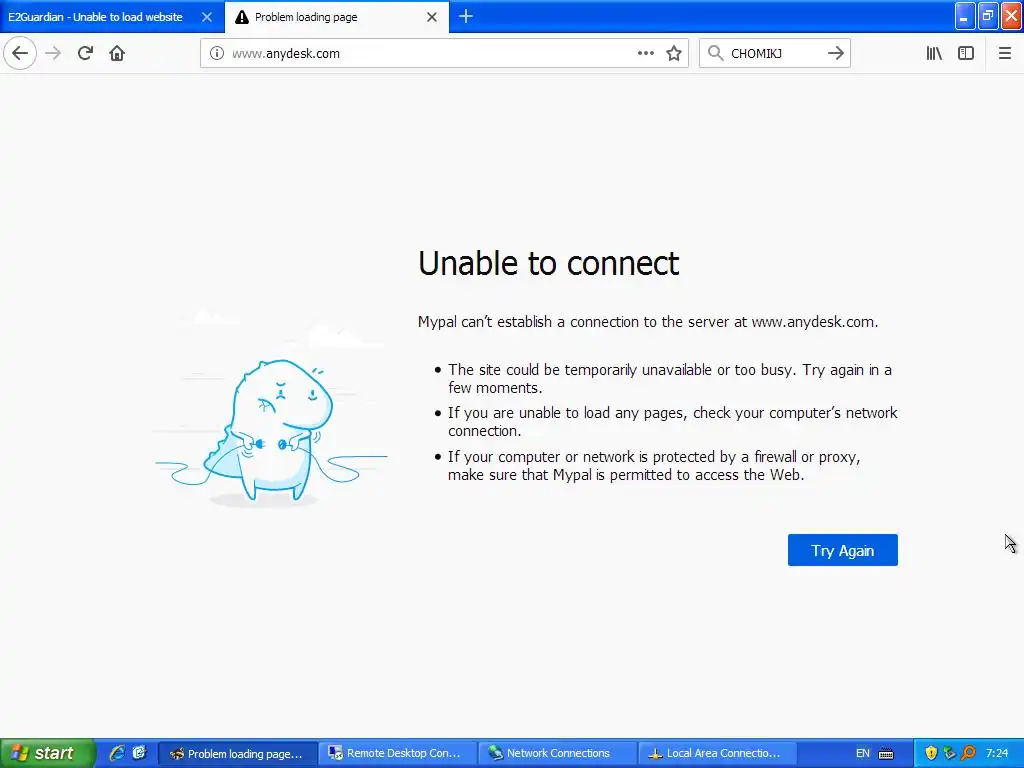Screen dimensions: 1024x768
Task: Select the Problem loading page tab
Action: point(327,17)
